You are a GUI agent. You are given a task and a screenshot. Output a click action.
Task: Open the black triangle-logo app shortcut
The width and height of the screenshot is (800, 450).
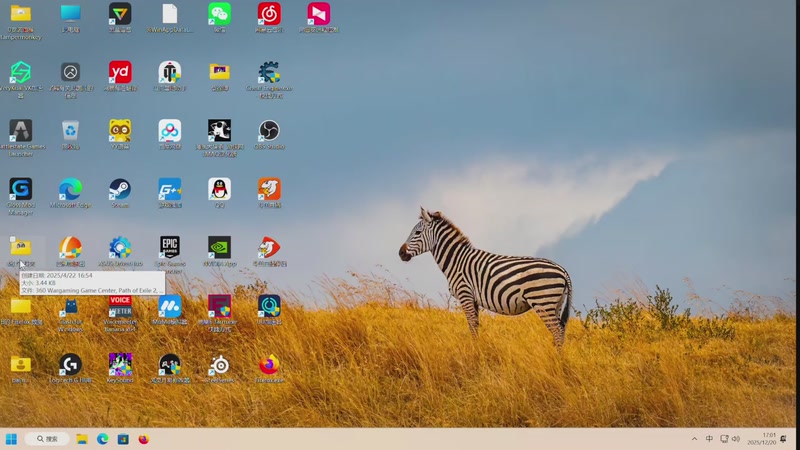point(120,14)
